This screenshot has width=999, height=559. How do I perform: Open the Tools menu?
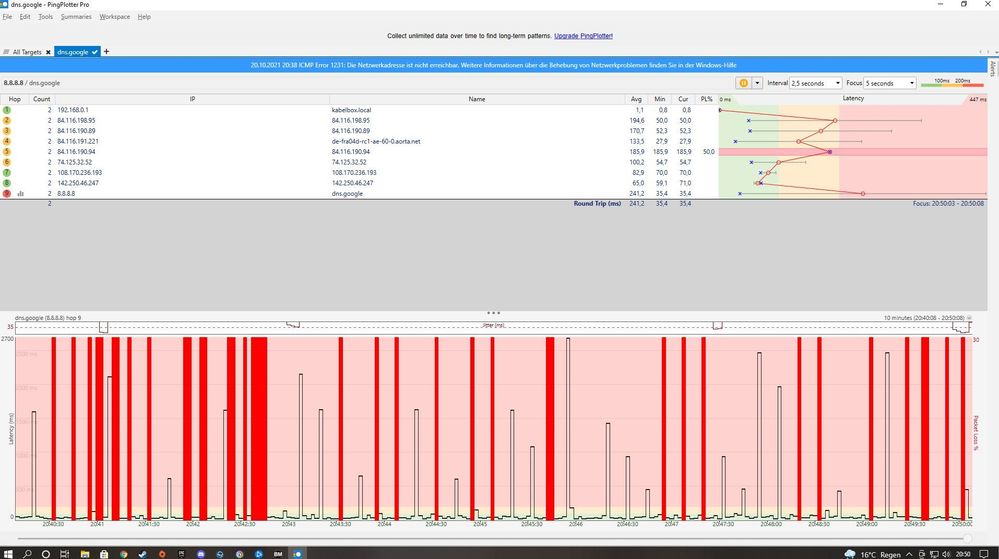[45, 17]
